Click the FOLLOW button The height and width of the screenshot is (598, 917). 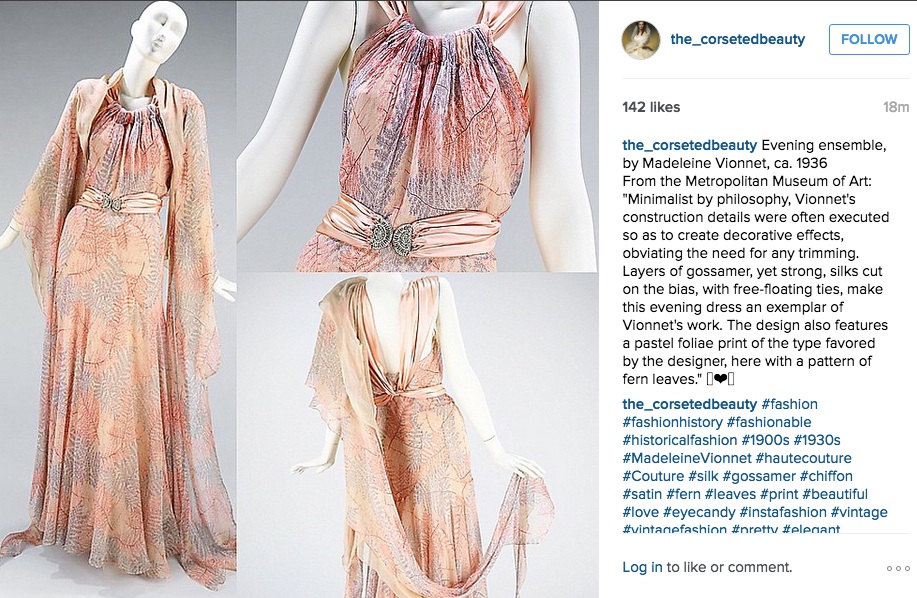pos(869,39)
